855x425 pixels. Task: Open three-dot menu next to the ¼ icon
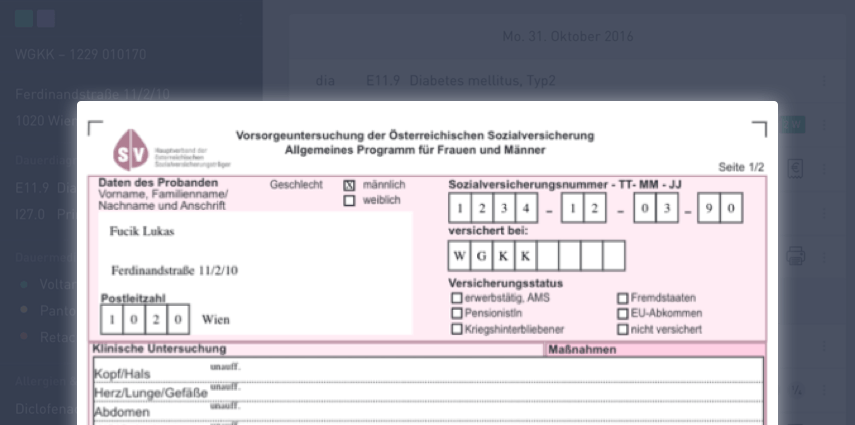point(824,390)
